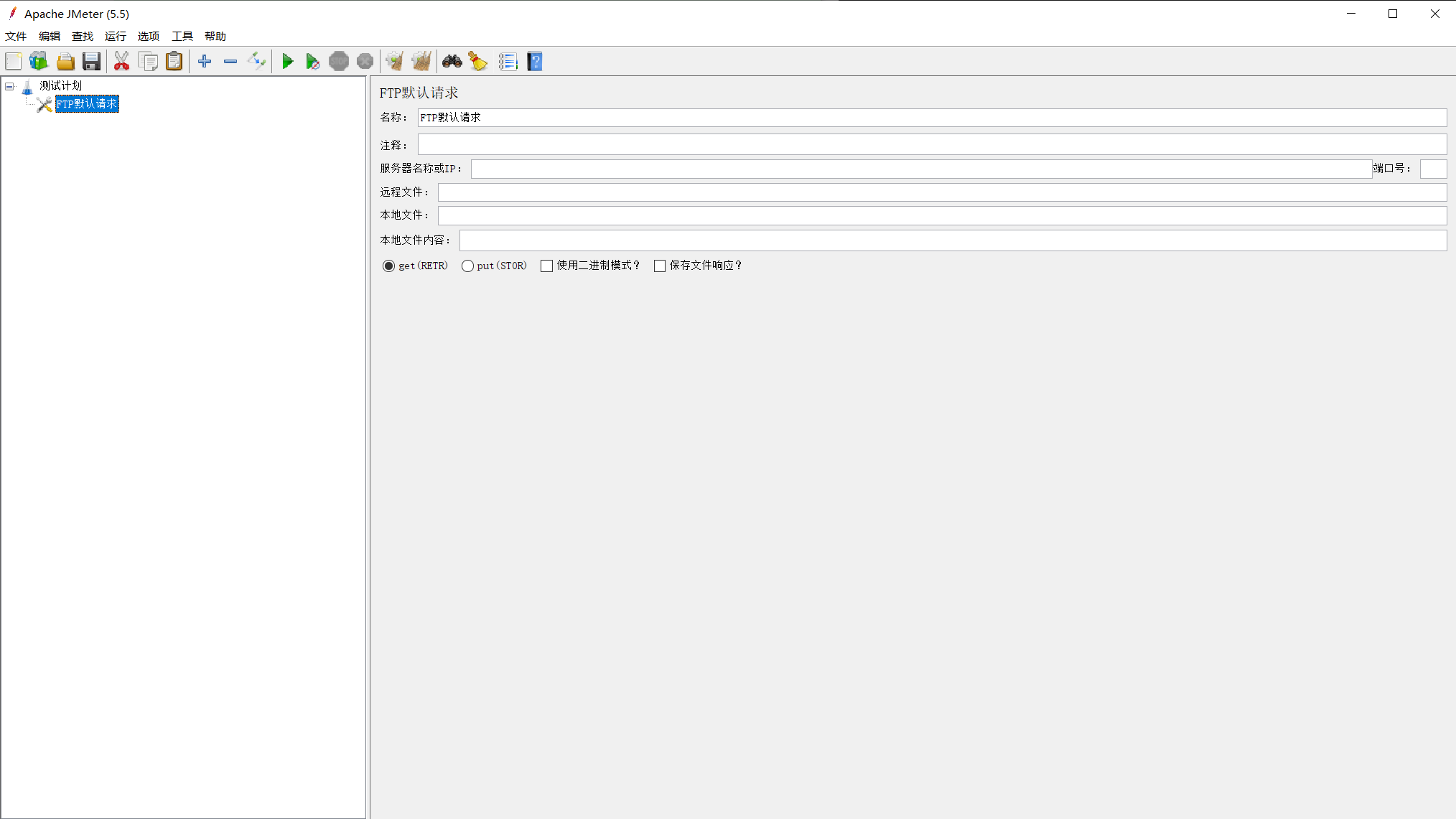Viewport: 1456px width, 819px height.
Task: Click the Clear results broom icon
Action: pyautogui.click(x=394, y=62)
